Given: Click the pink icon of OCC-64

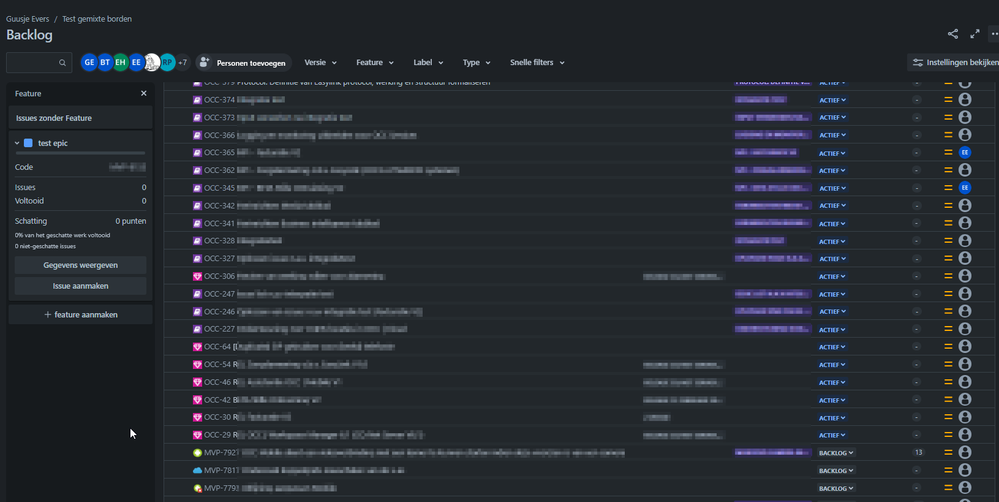Looking at the screenshot, I should pyautogui.click(x=198, y=347).
